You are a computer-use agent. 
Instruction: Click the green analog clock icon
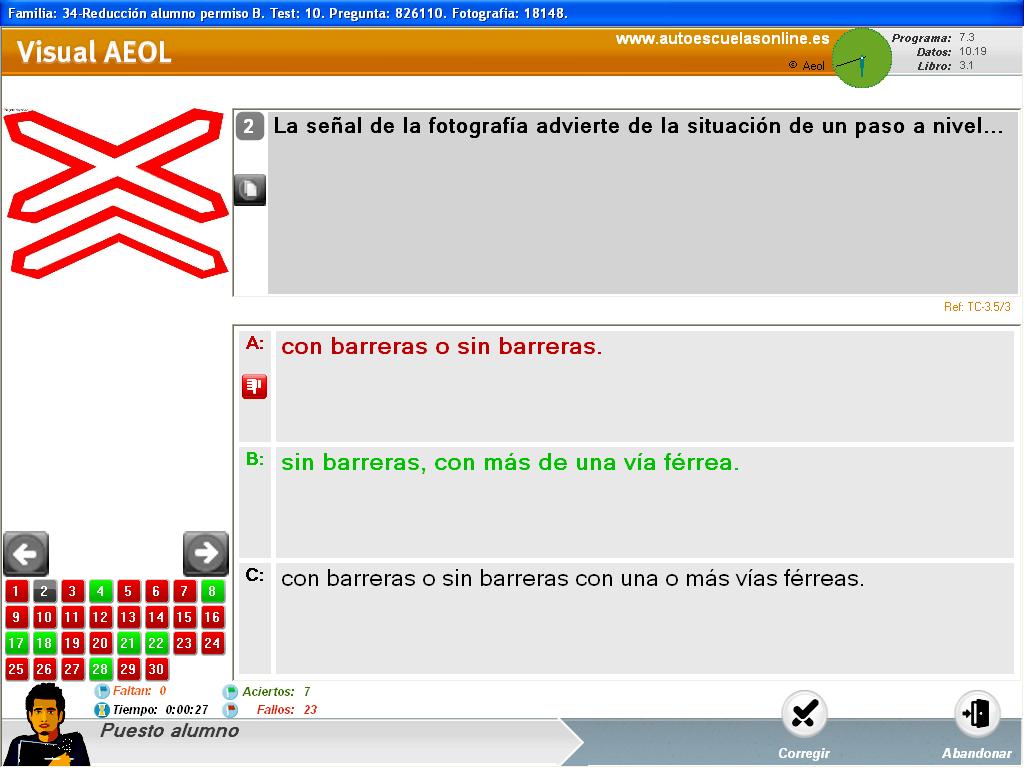coord(861,59)
